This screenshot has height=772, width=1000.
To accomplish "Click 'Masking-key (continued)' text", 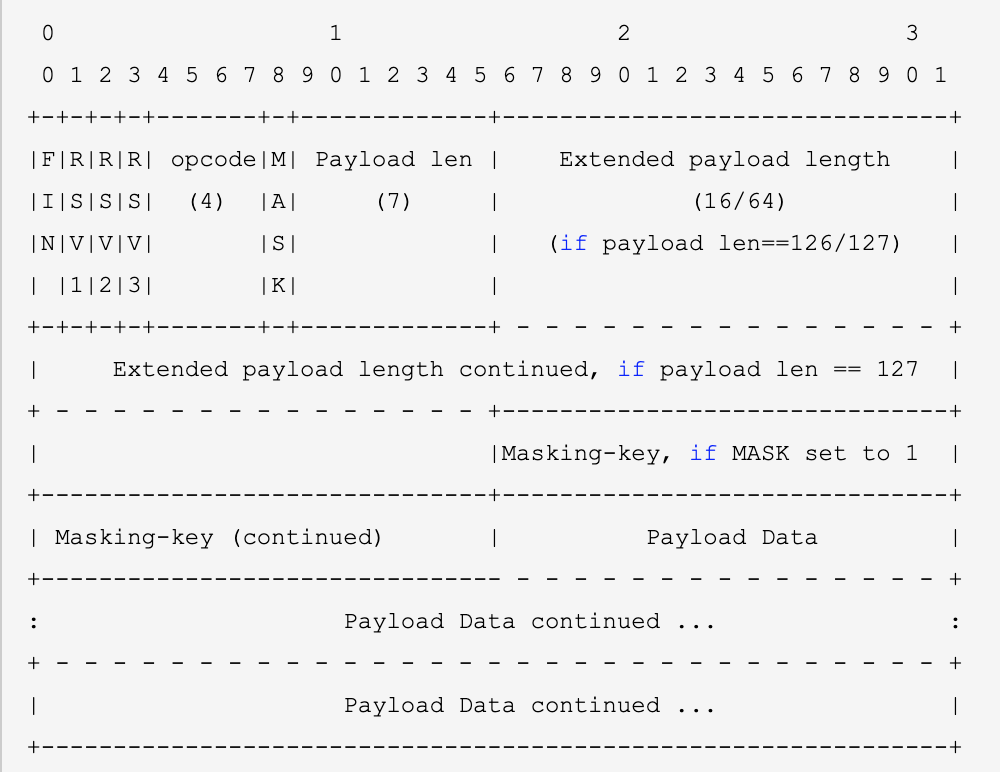I will point(219,538).
